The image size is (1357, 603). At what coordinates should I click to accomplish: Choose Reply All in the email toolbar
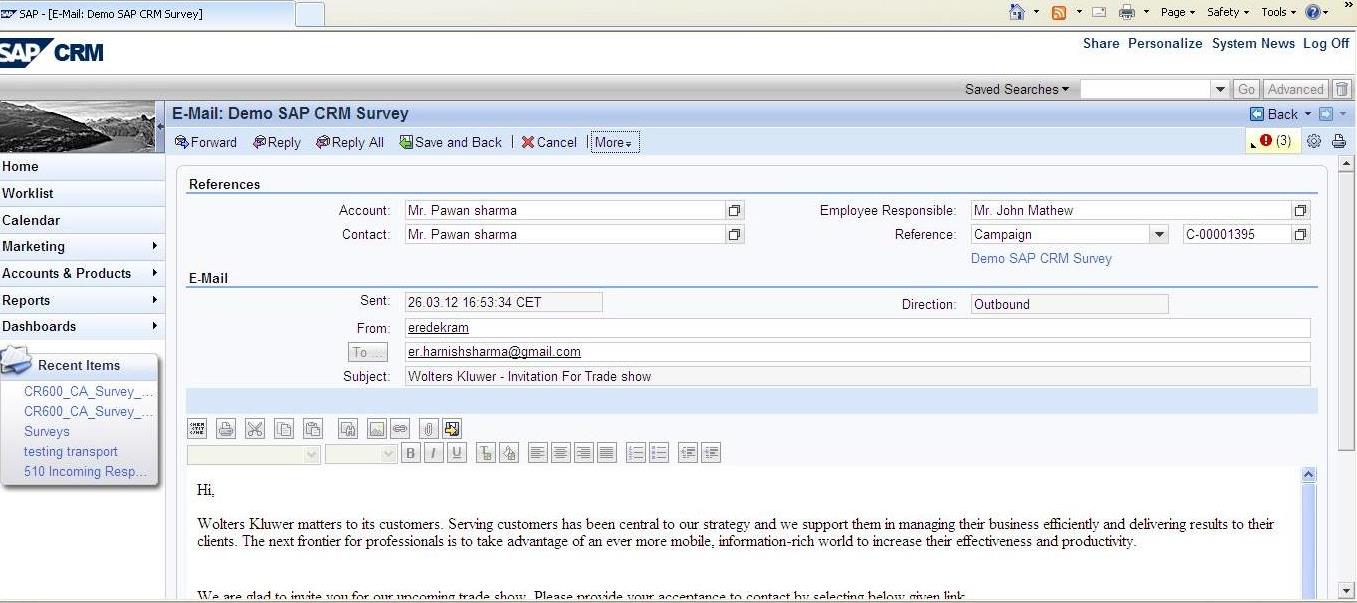tap(350, 142)
